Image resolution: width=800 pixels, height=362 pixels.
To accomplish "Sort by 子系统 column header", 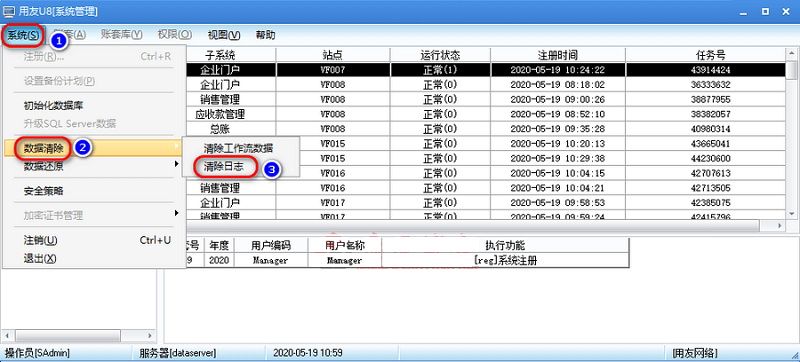I will [x=220, y=55].
